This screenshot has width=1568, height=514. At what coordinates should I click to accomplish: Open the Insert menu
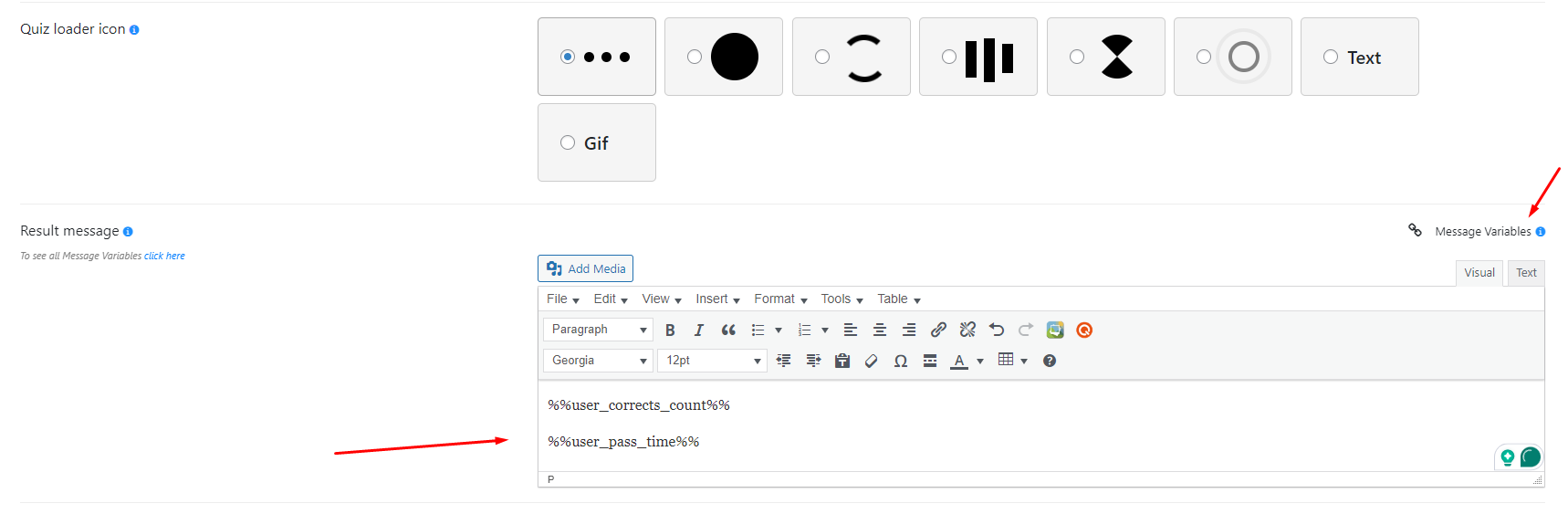pos(717,299)
